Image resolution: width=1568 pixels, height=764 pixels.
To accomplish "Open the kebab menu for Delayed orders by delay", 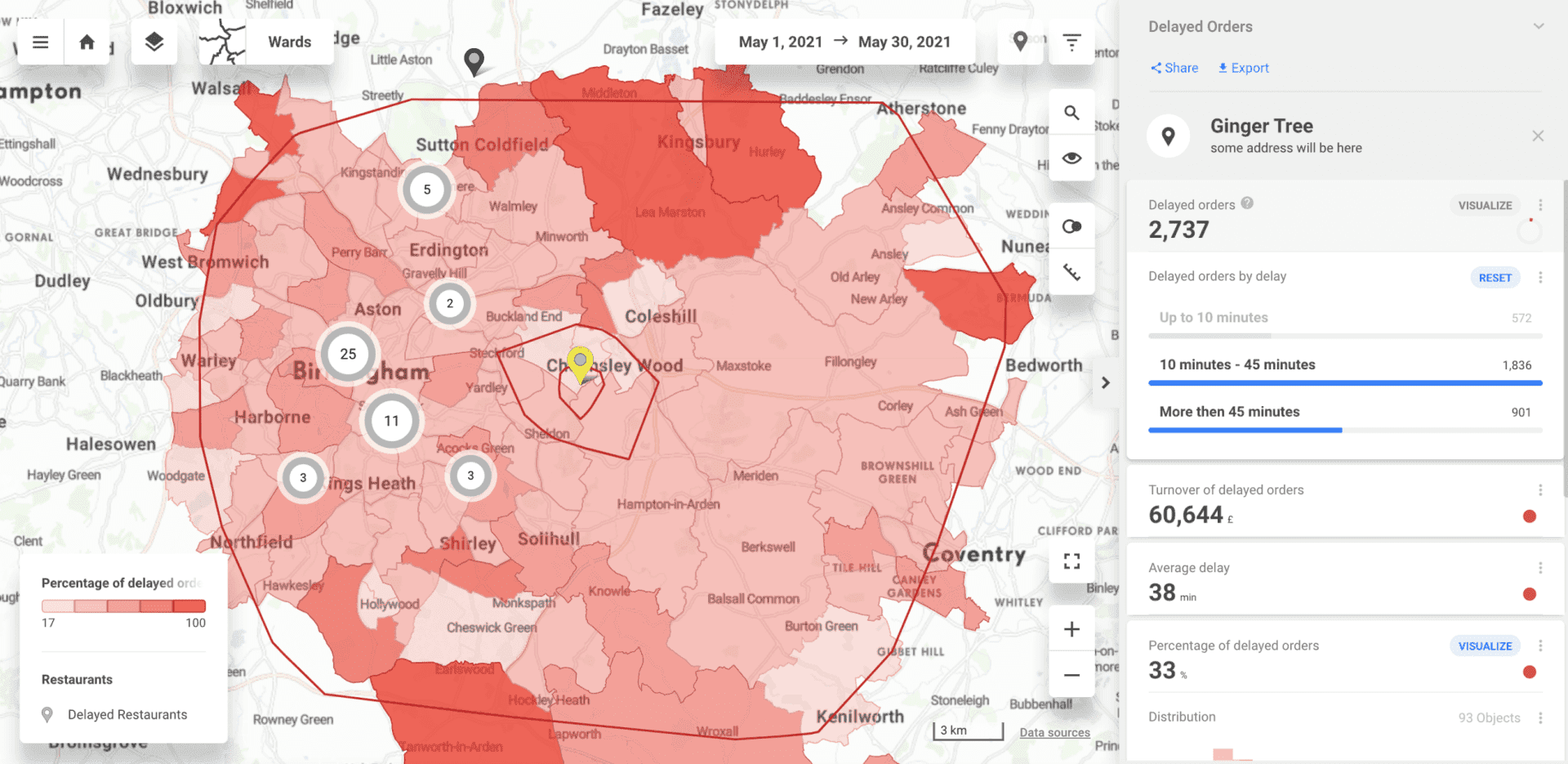I will coord(1542,278).
